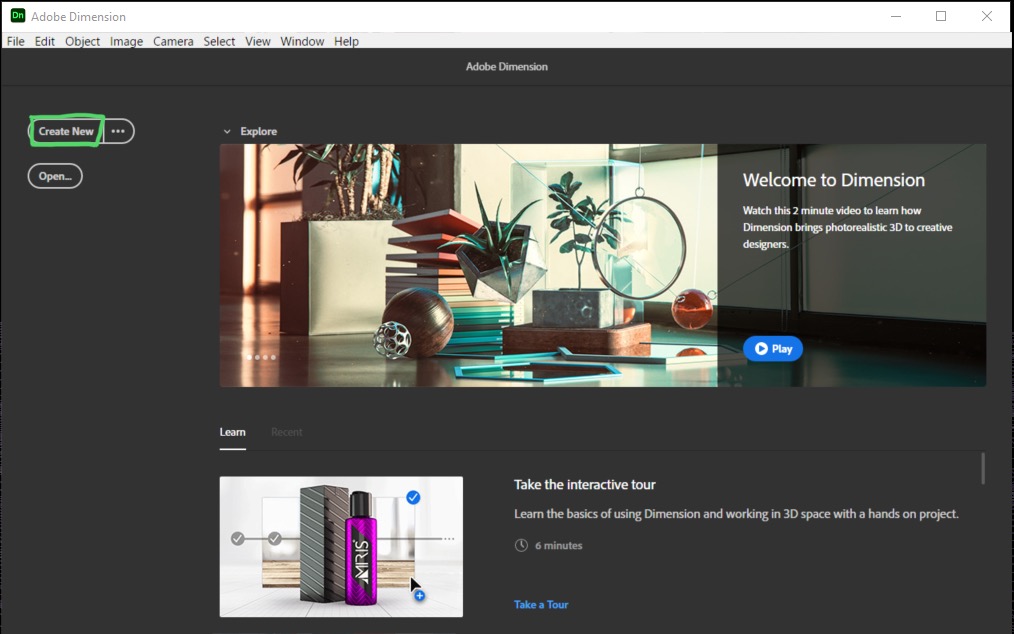Play the Welcome to Dimension video
This screenshot has height=634, width=1014.
[x=773, y=349]
